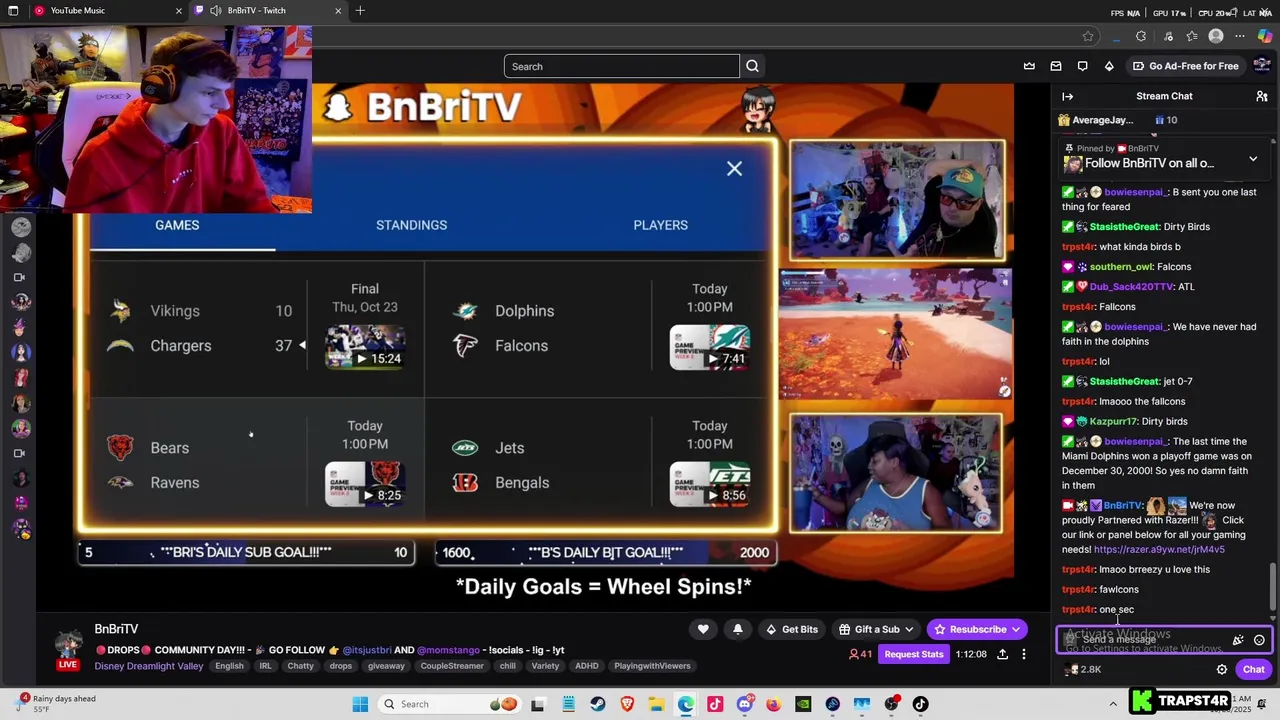Open the Resubscribe dropdown button
The height and width of the screenshot is (720, 1280).
click(x=977, y=629)
